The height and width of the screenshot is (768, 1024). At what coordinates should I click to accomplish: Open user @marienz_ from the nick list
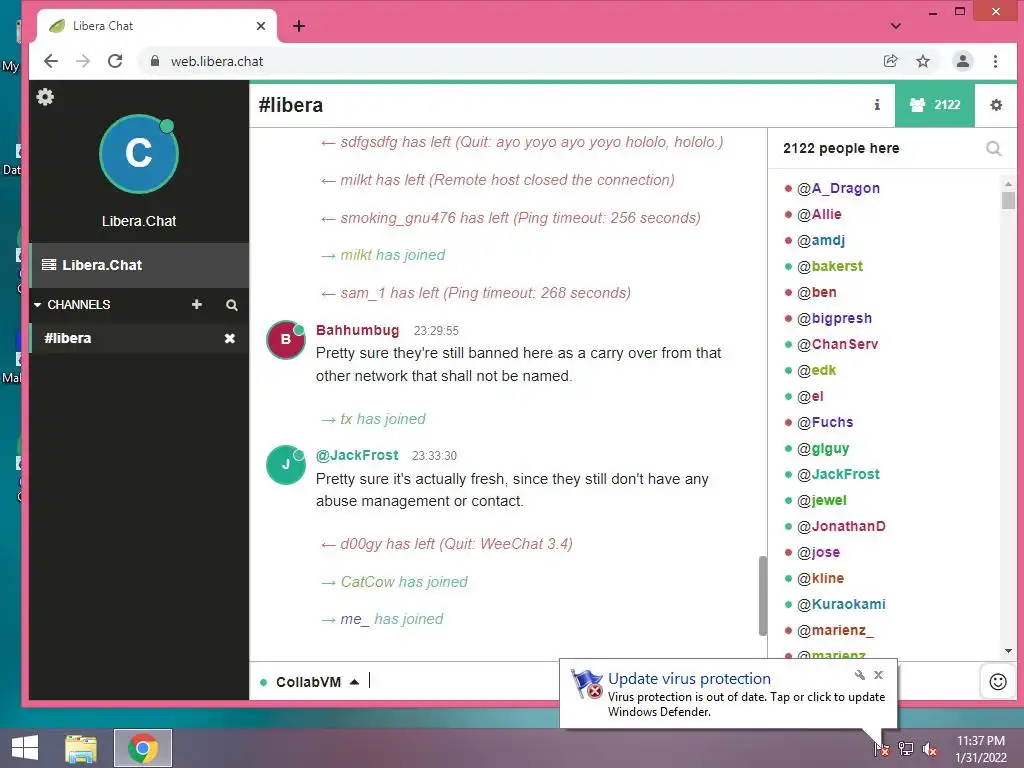click(x=835, y=630)
